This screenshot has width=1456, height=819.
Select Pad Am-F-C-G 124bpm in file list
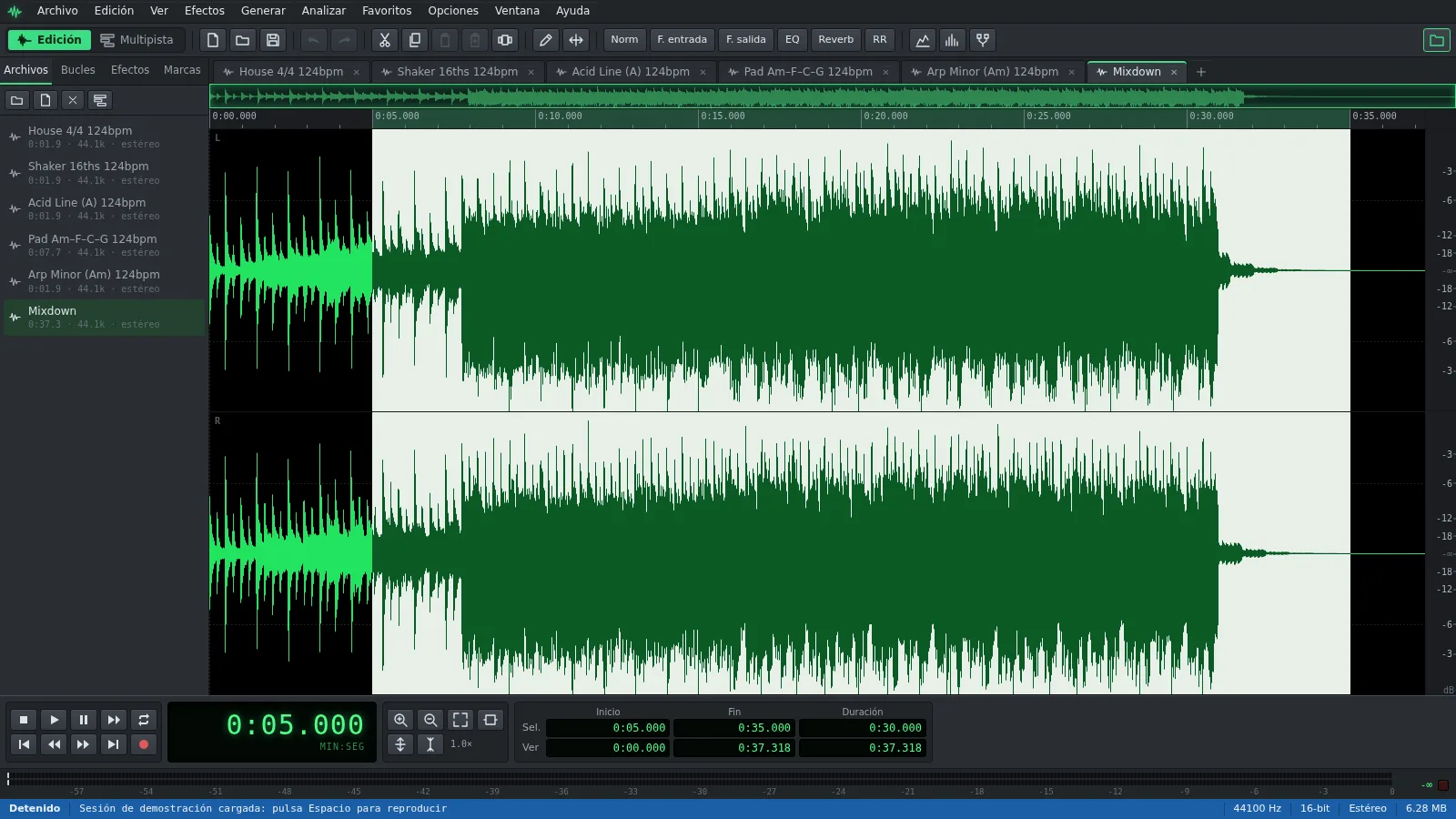104,245
